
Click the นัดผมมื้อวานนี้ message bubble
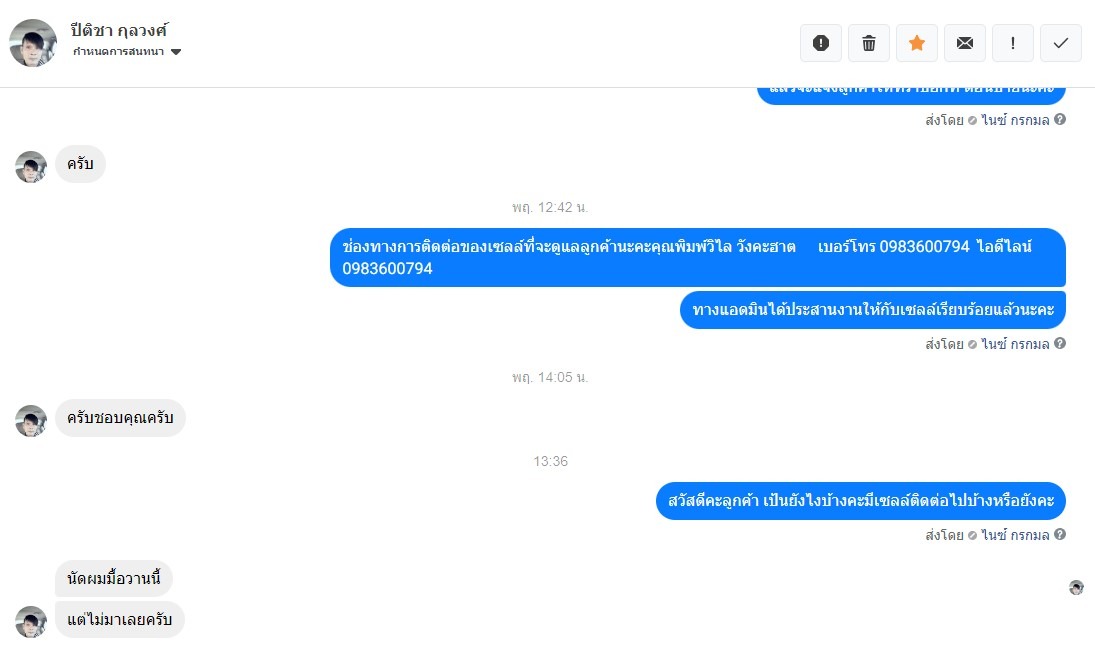tap(114, 578)
